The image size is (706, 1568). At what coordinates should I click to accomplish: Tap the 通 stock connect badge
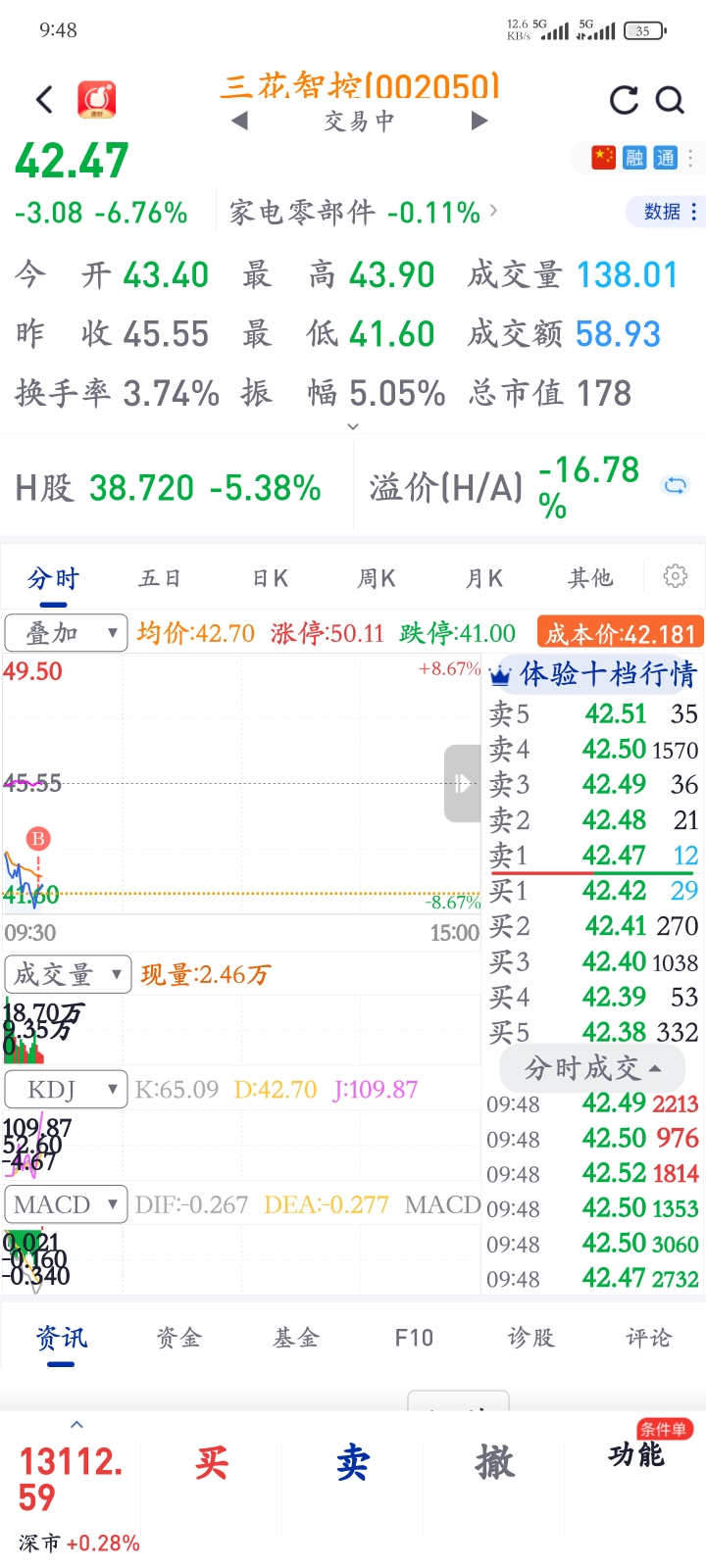pyautogui.click(x=666, y=157)
